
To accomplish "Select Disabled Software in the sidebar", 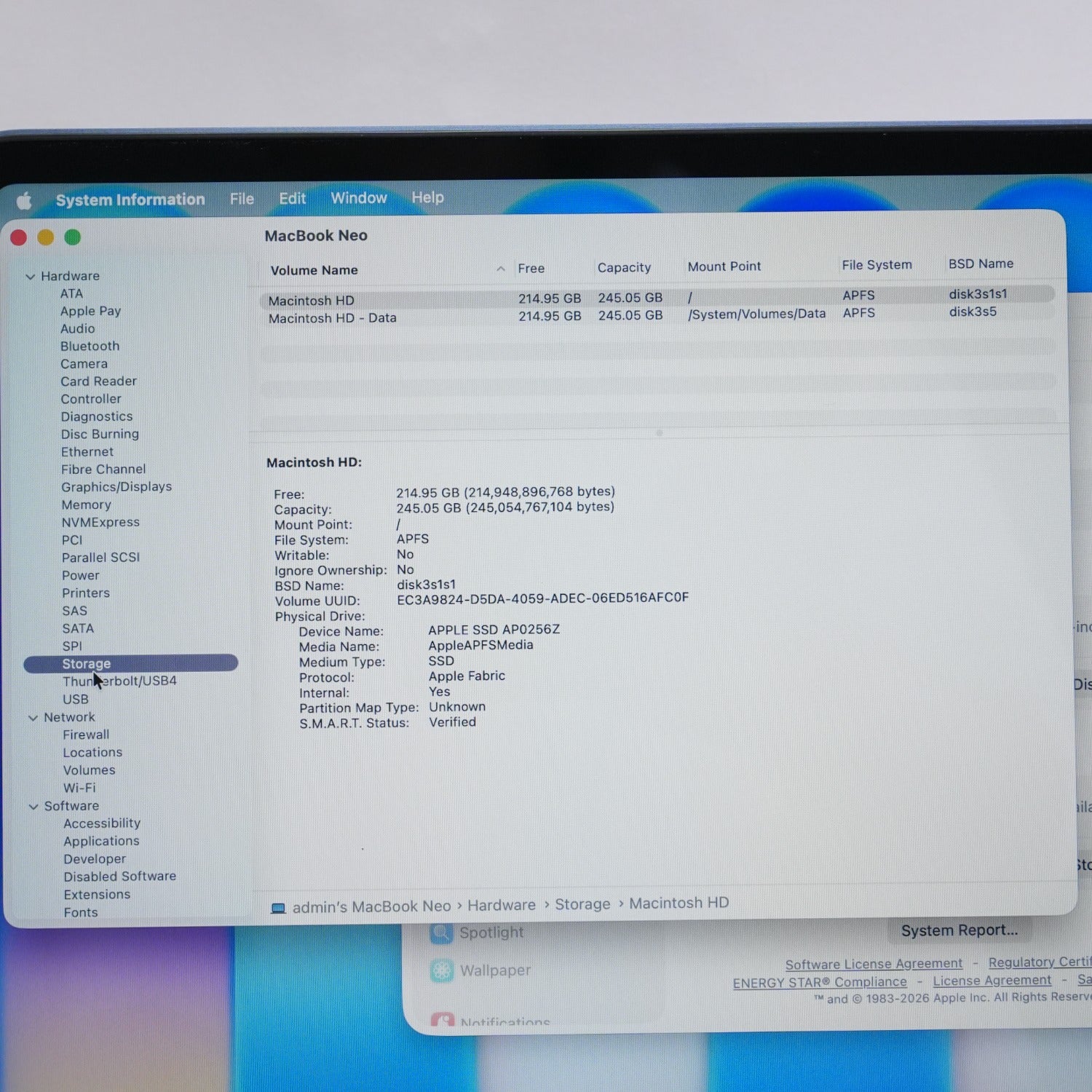I will [x=119, y=877].
